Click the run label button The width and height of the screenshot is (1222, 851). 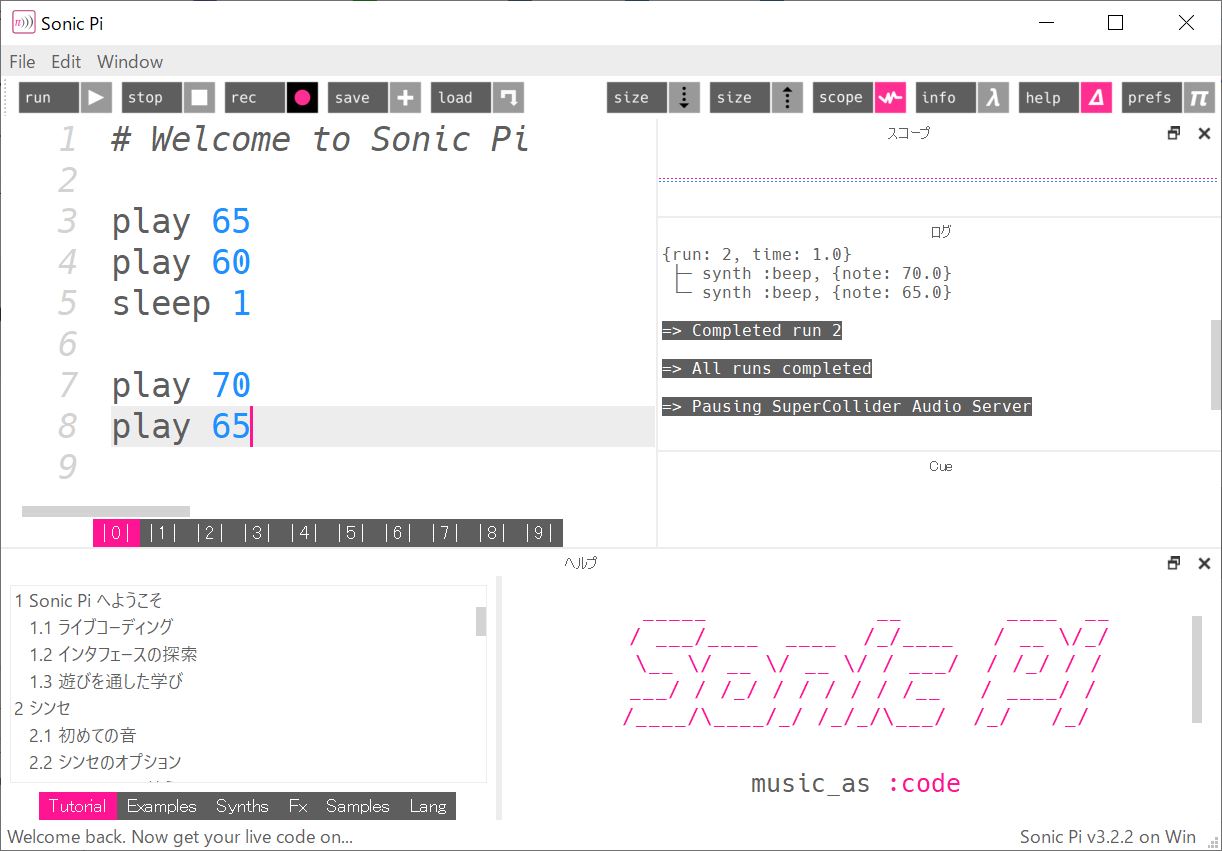point(49,97)
